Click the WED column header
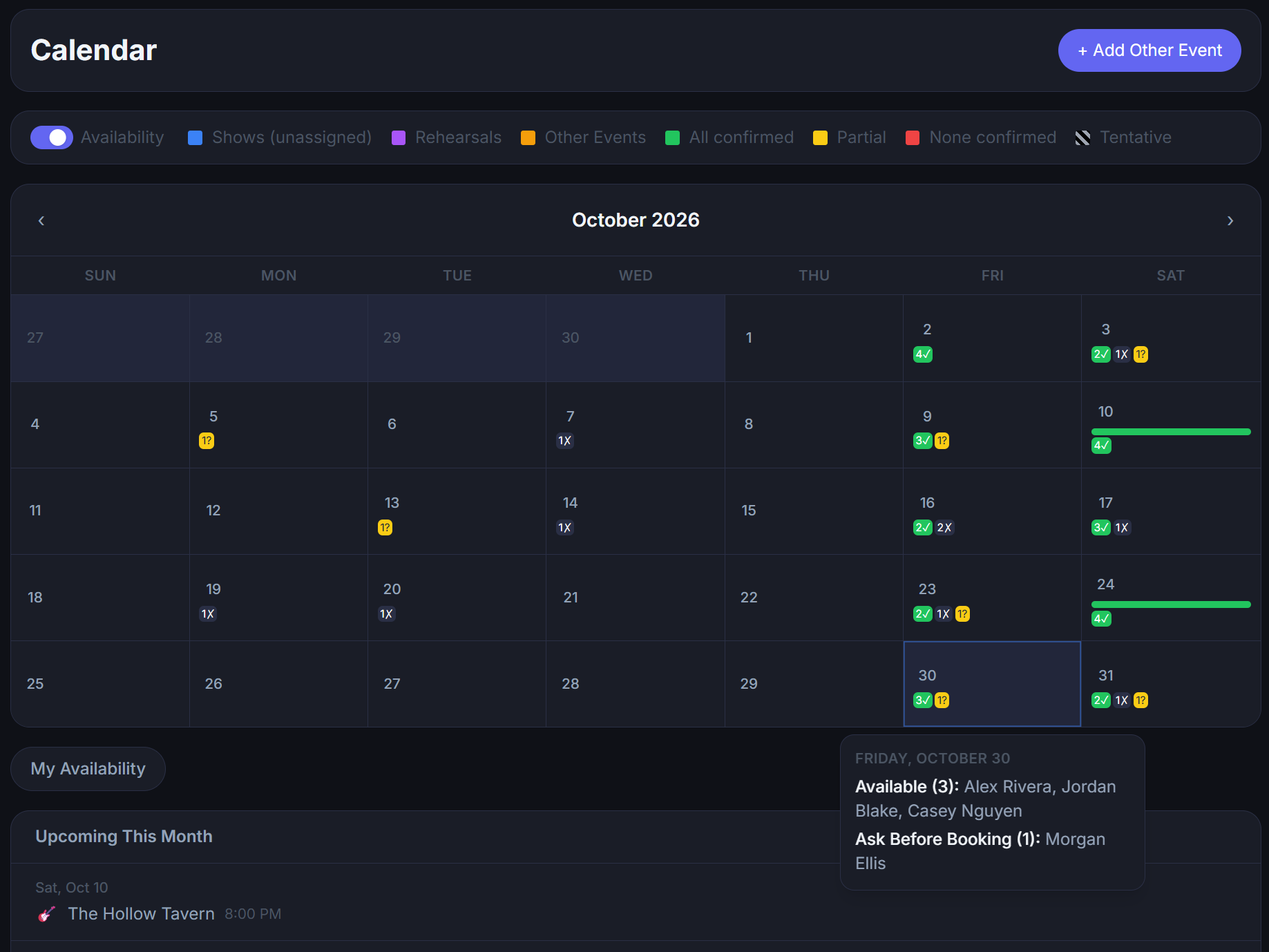Viewport: 1269px width, 952px height. pos(636,276)
